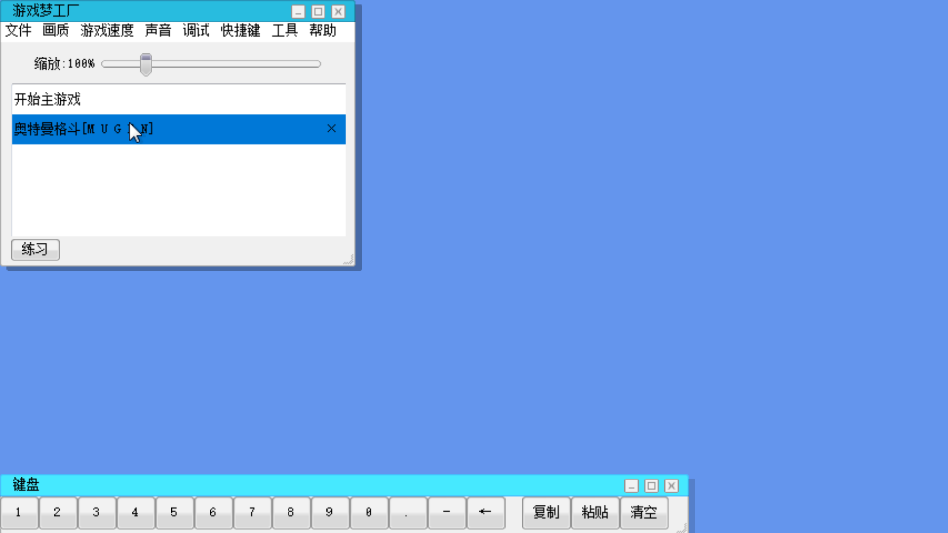Minimize the 键盘 window
The image size is (948, 533).
pyautogui.click(x=631, y=486)
